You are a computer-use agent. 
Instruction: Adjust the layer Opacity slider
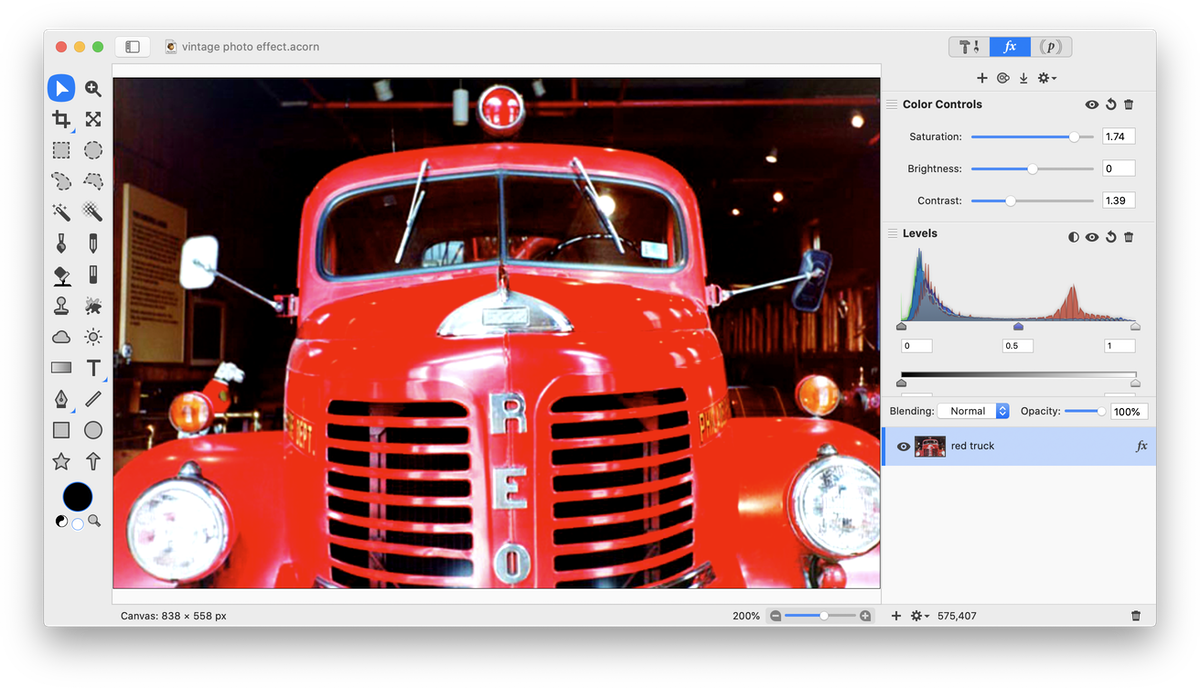coord(1085,411)
